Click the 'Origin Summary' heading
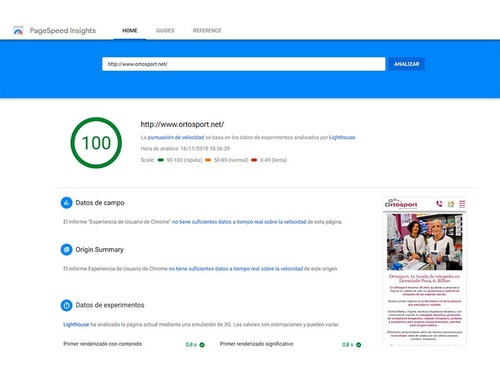 point(99,250)
